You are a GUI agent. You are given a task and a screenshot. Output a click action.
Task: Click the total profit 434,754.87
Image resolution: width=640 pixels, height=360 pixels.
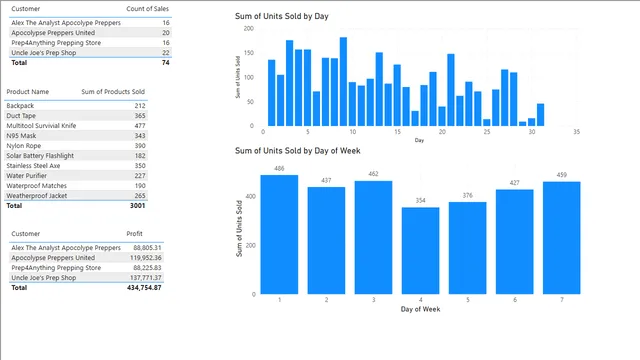[144, 288]
